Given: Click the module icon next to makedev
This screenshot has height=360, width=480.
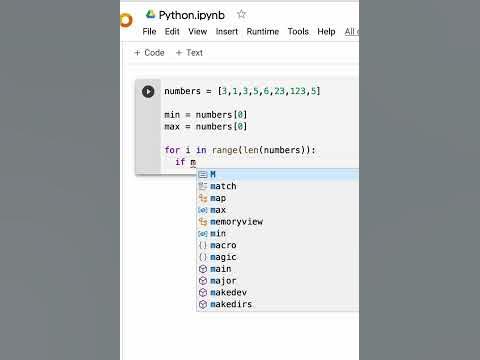Looking at the screenshot, I should coord(203,293).
